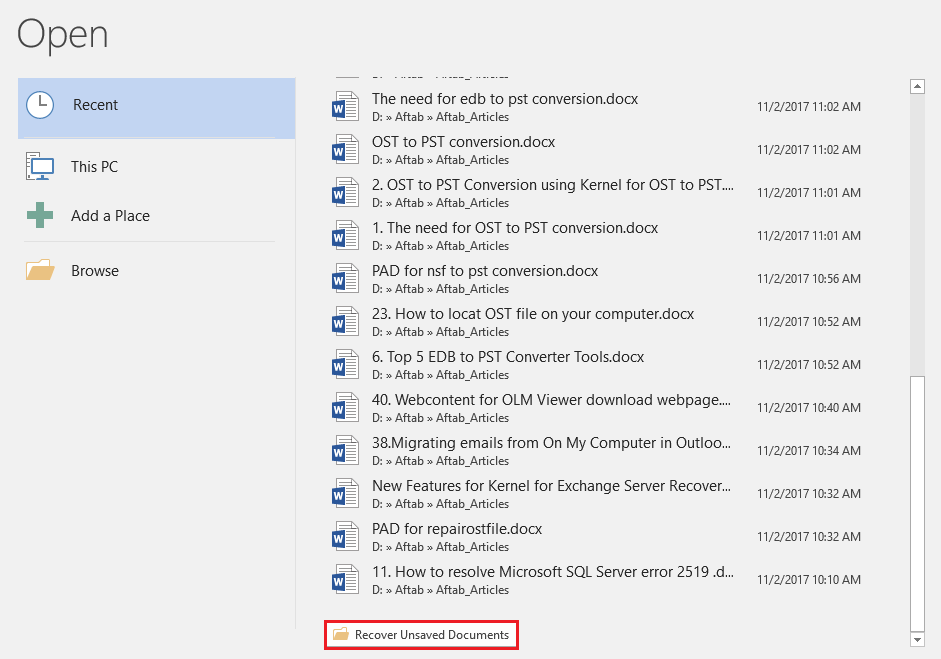Image resolution: width=941 pixels, height=659 pixels.
Task: Click path under 'OST to PST conversion.docx'
Action: pyautogui.click(x=440, y=160)
